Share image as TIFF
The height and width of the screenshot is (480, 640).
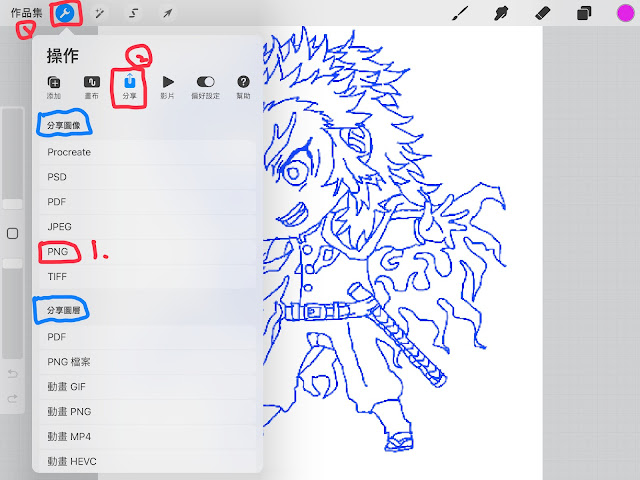pos(148,277)
